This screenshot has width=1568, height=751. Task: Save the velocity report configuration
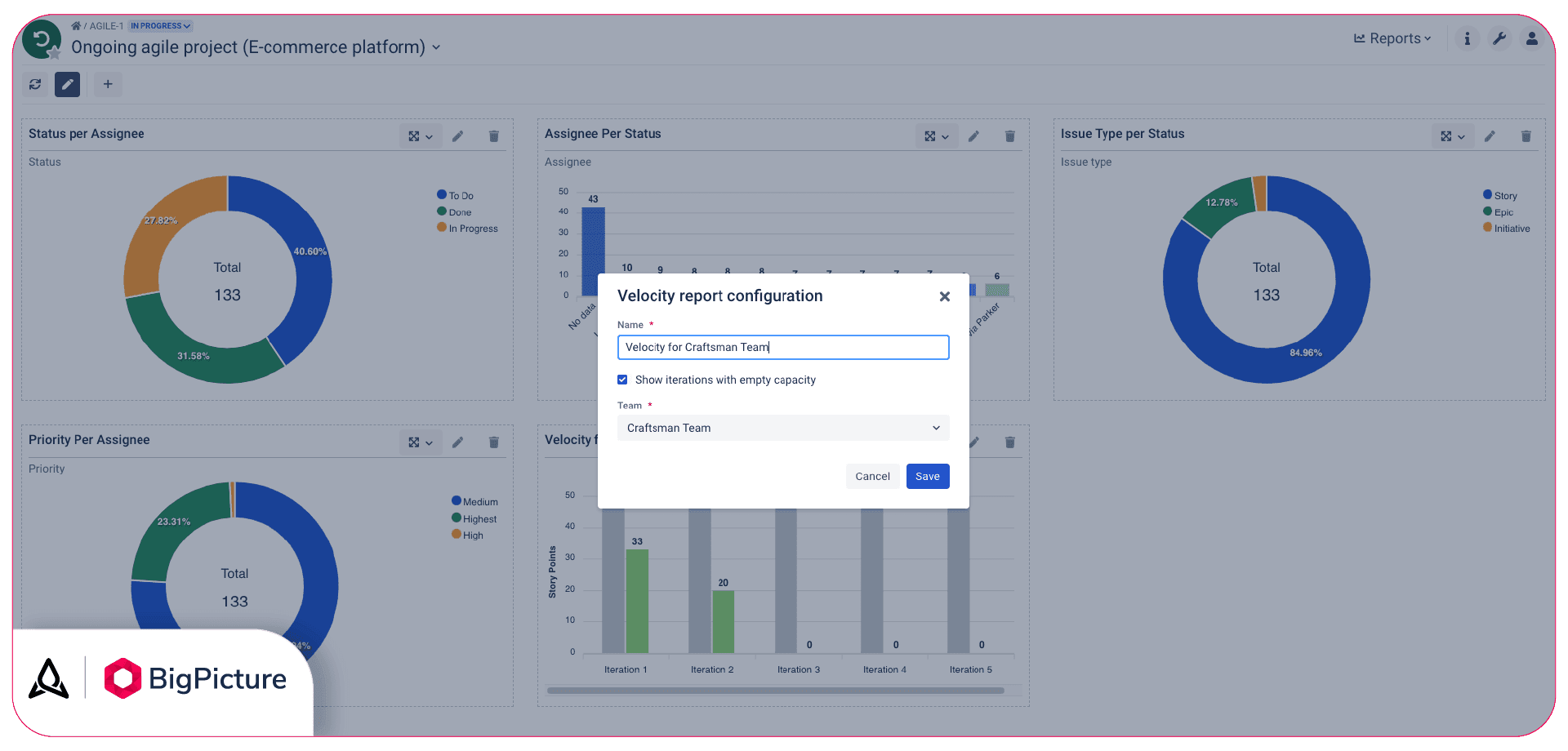click(x=928, y=476)
